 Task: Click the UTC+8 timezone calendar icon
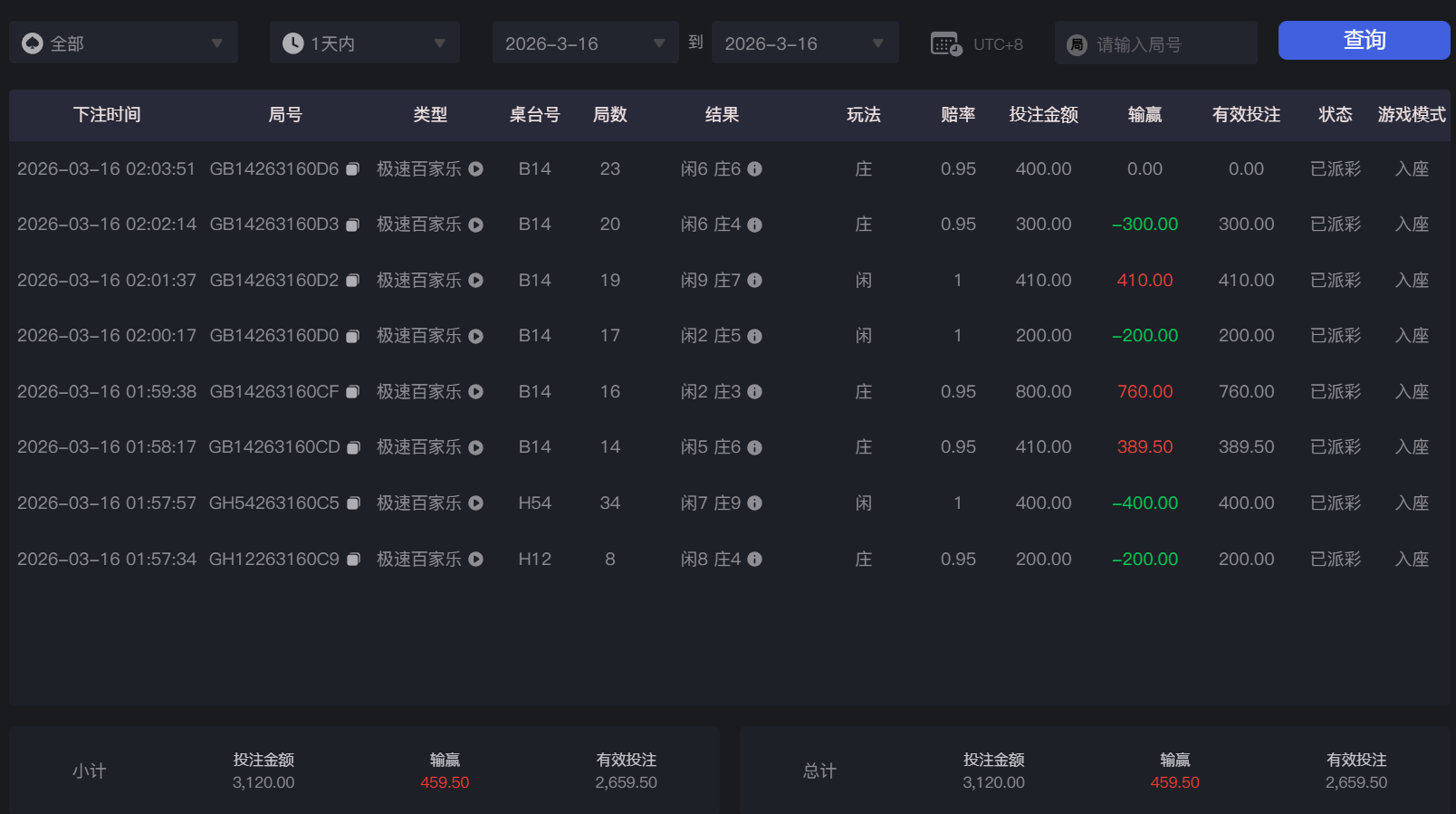(946, 43)
